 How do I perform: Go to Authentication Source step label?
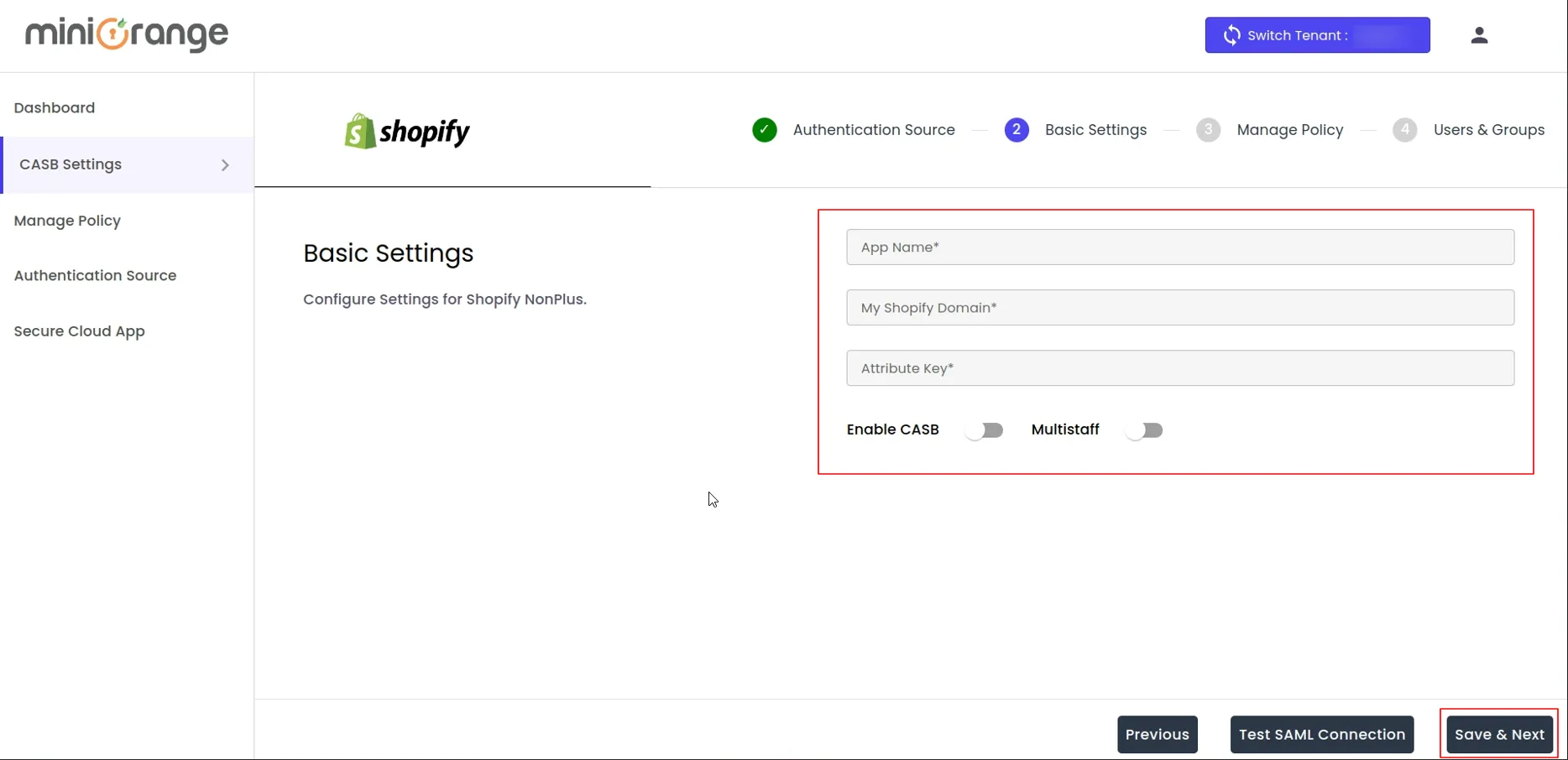coord(874,130)
